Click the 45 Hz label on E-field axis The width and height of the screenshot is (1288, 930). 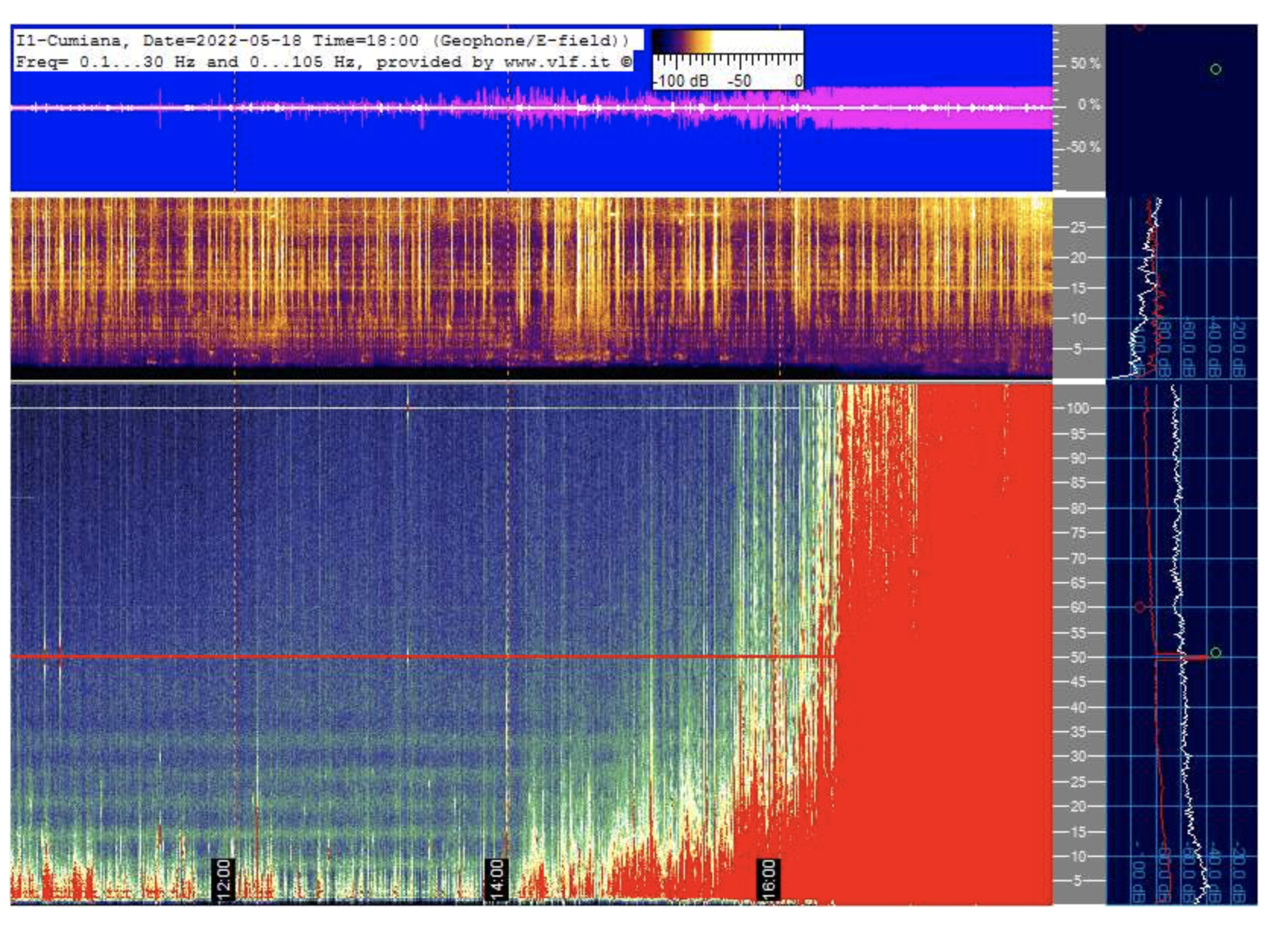(x=1078, y=682)
